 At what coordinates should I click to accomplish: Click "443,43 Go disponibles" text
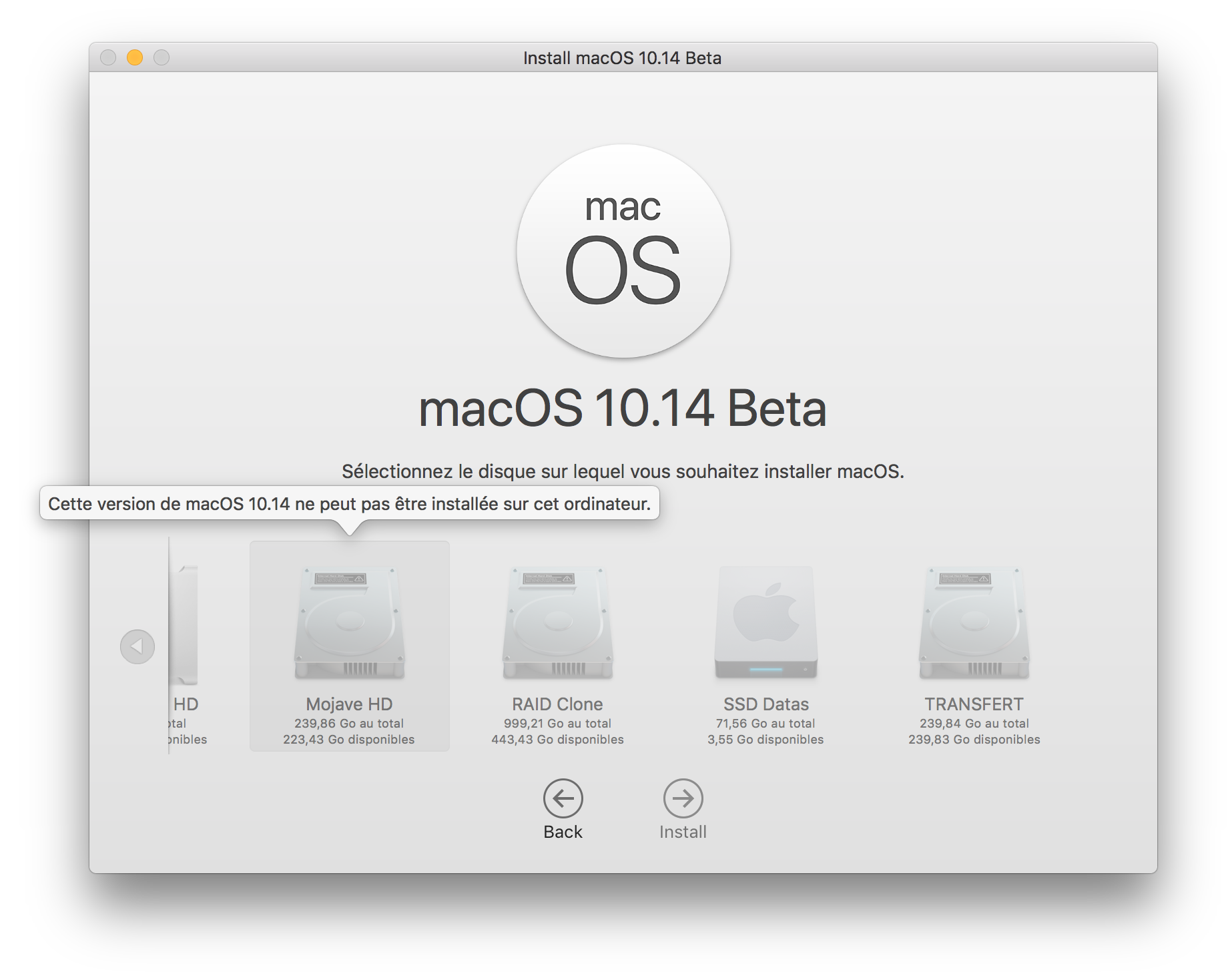pyautogui.click(x=557, y=739)
